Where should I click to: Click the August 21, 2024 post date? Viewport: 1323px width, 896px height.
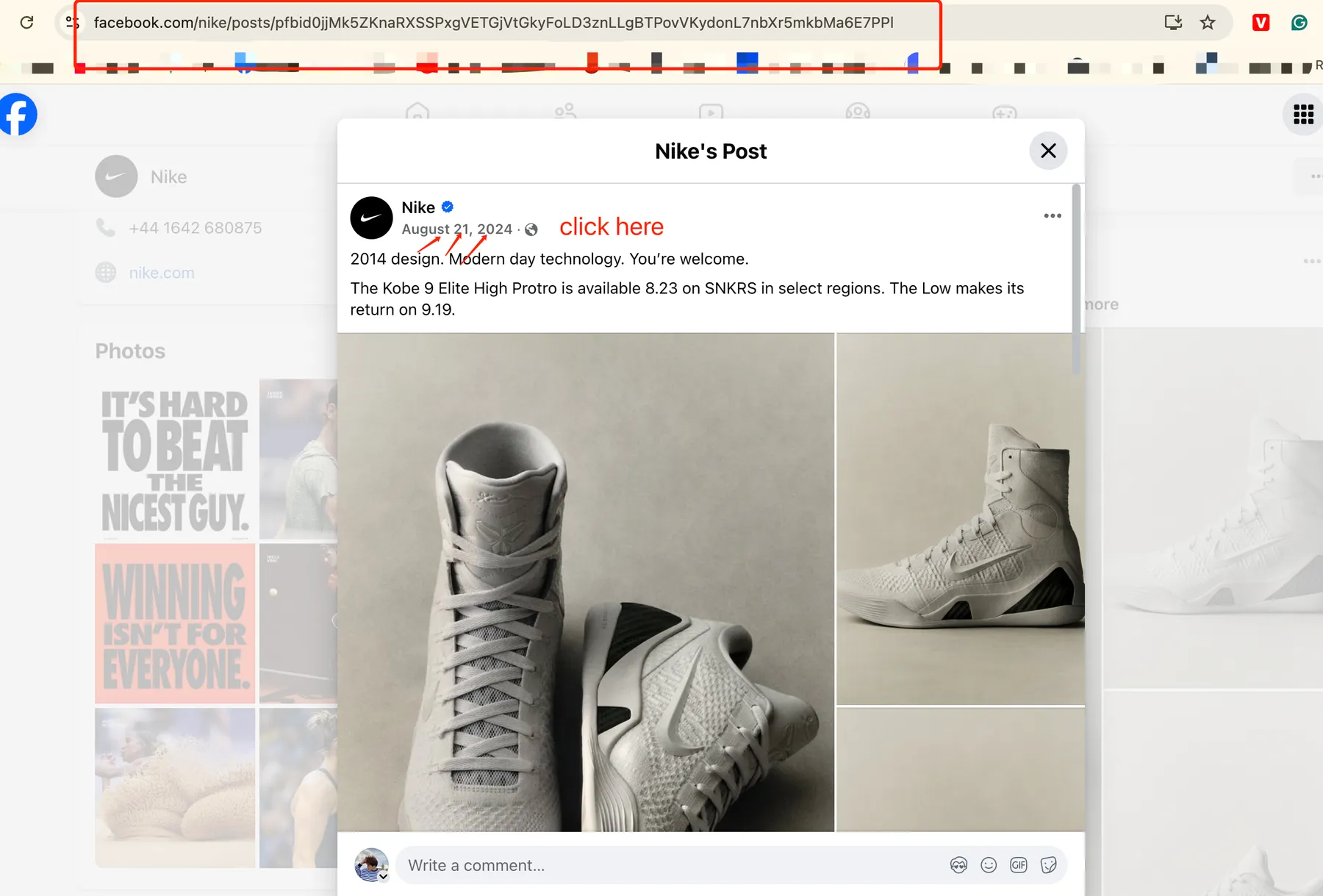coord(456,229)
